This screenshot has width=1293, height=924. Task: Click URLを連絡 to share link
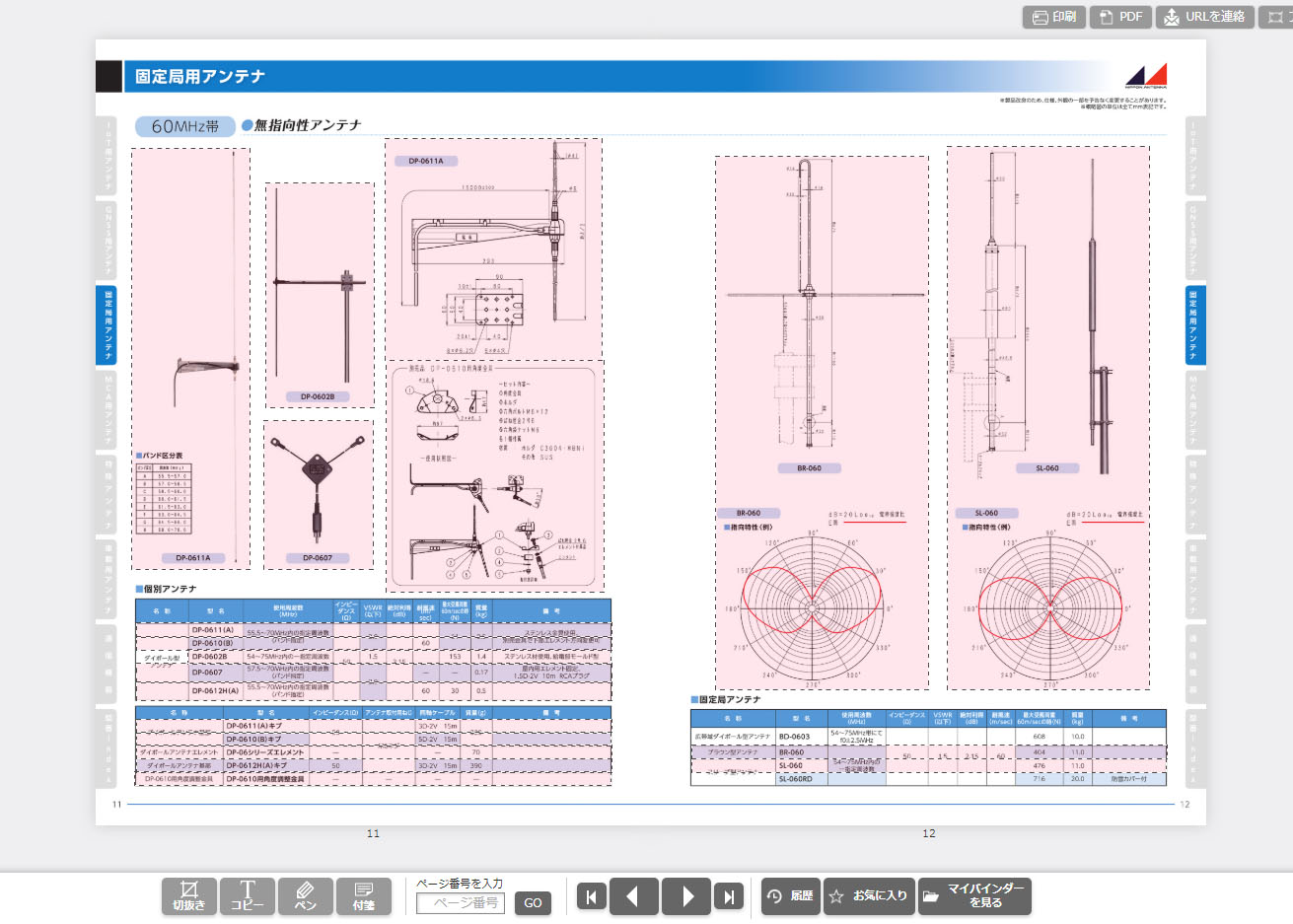coord(1204,17)
